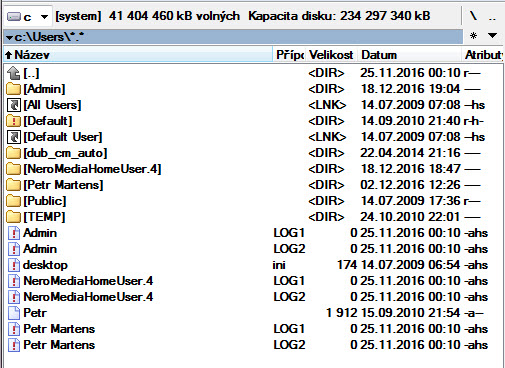Click the Petr Martens folder icon
The height and width of the screenshot is (368, 505).
(x=14, y=185)
